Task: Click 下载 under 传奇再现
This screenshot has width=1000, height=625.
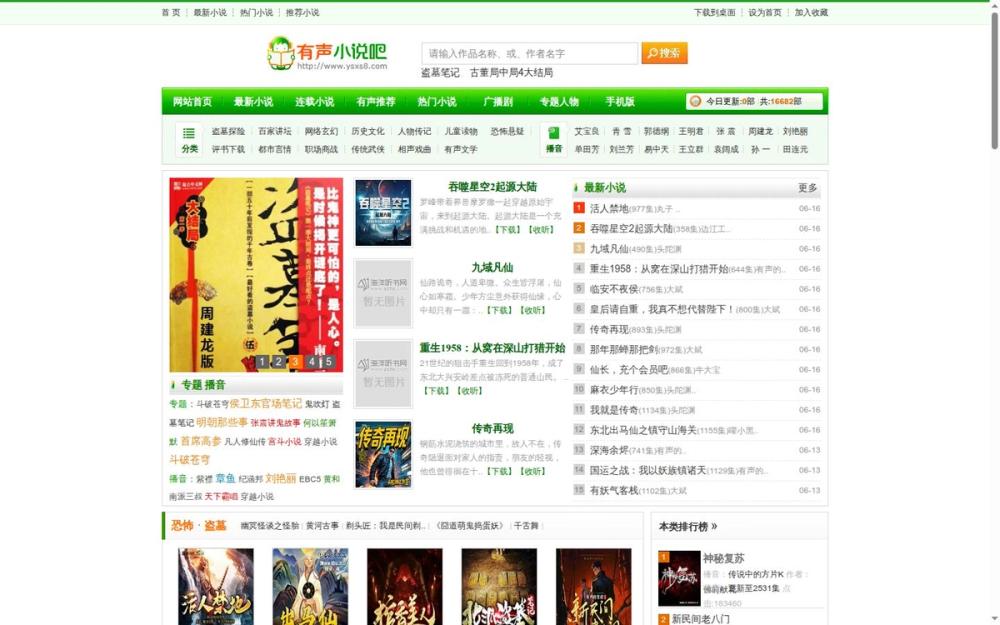Action: point(499,471)
